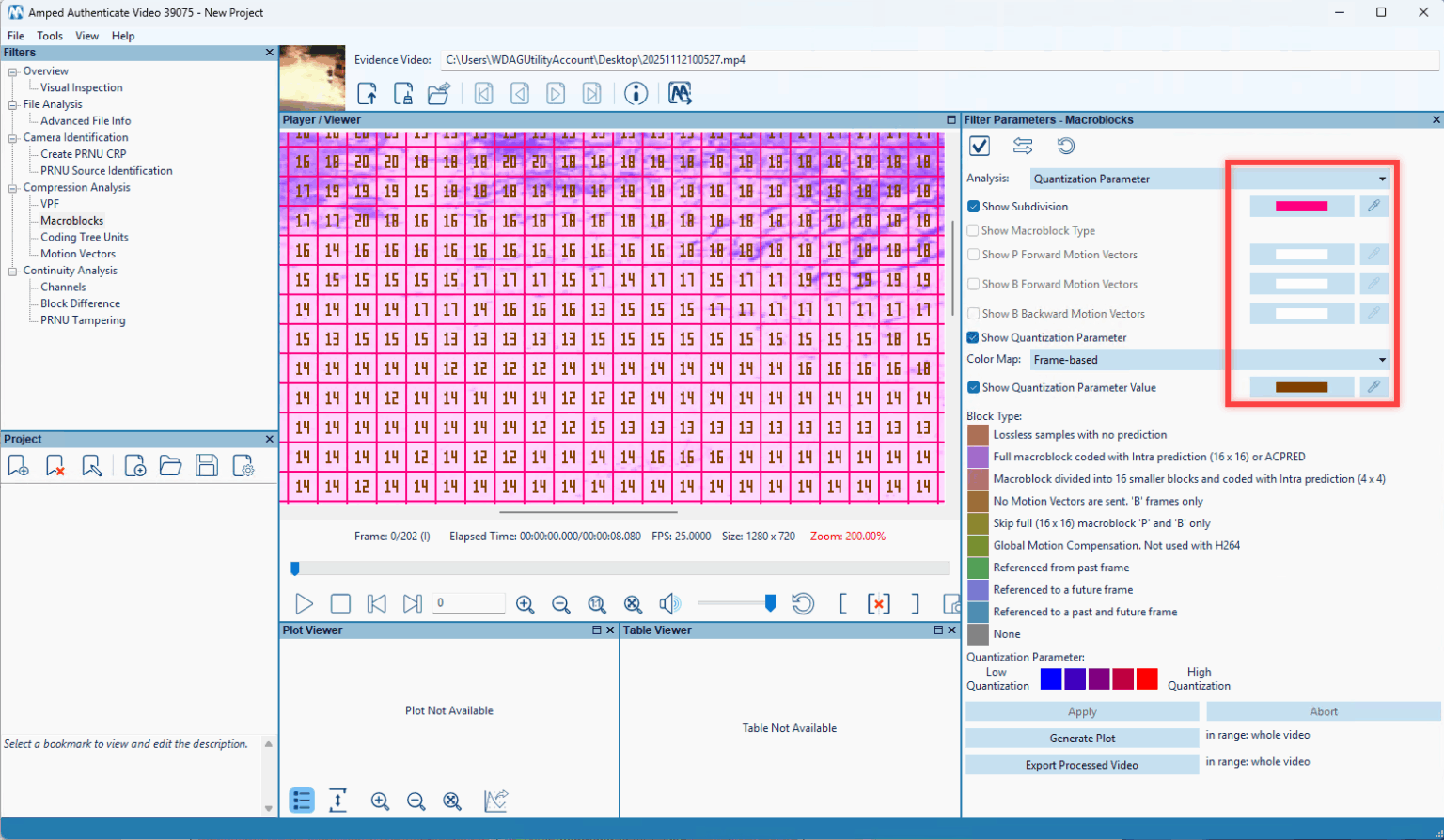Viewport: 1444px width, 840px height.
Task: Click the remove bookmark icon in Project
Action: point(55,466)
